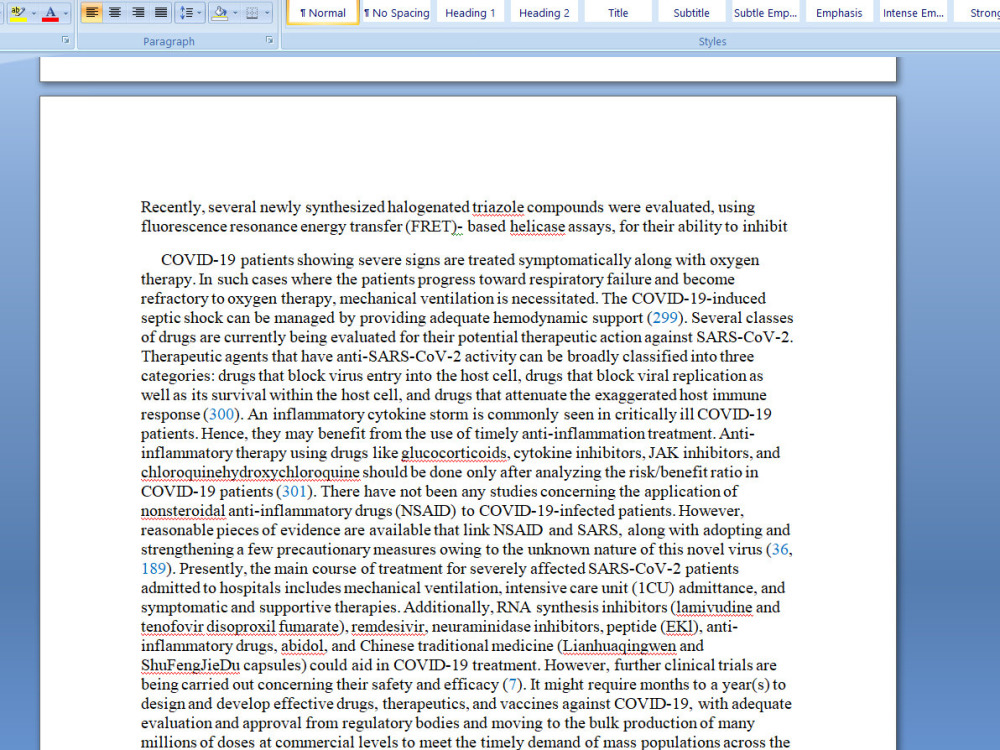Open the shading color dropdown arrow
This screenshot has height=750, width=1000.
point(235,13)
